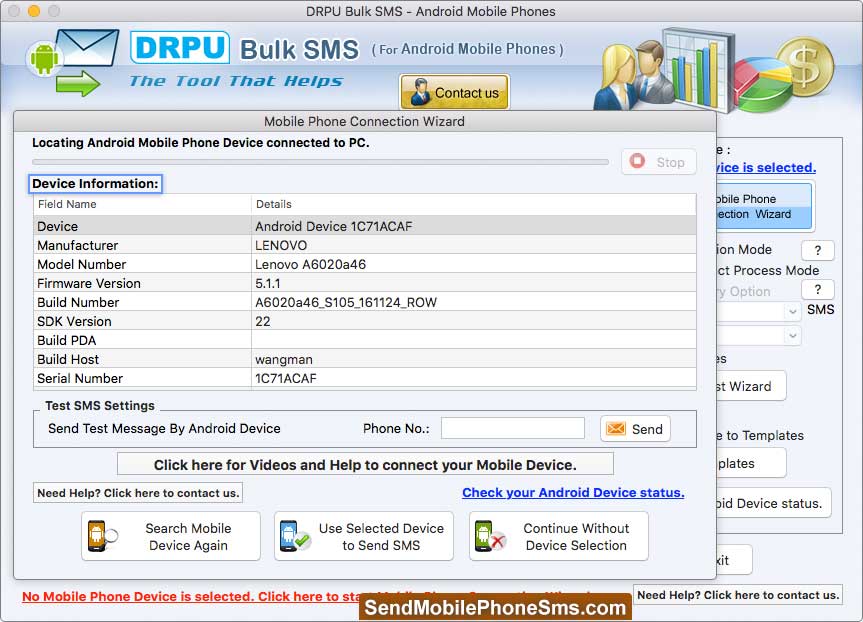Click the Contact us button
The height and width of the screenshot is (622, 863).
coord(454,92)
